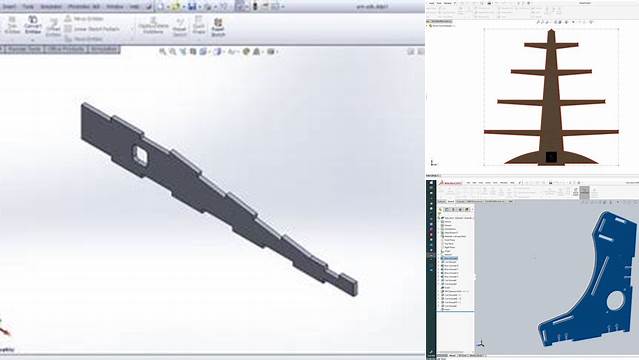
Task: Switch to the Render Tools tab
Action: (x=24, y=49)
